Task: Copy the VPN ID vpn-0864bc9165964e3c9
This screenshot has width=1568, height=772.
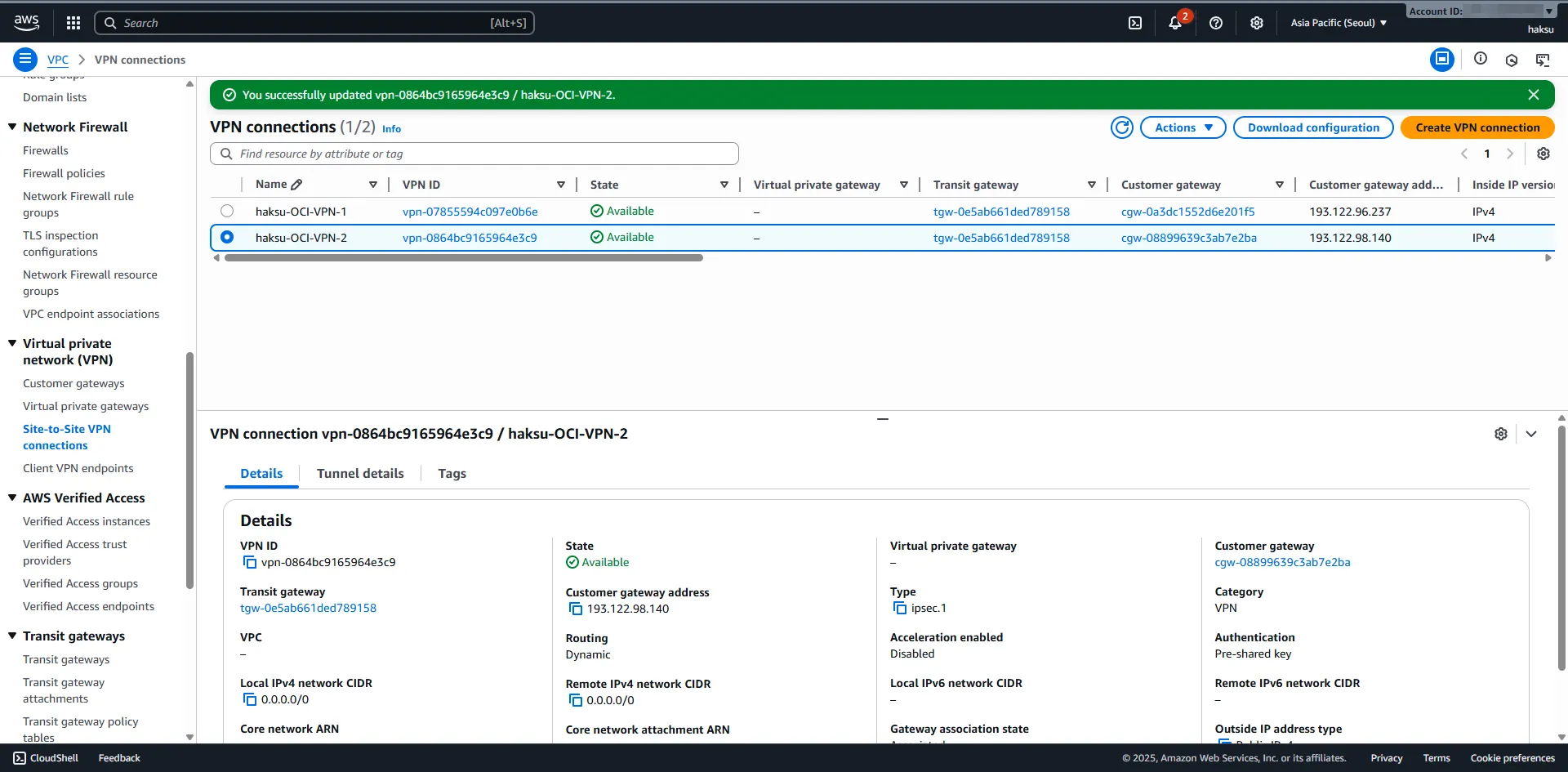Action: [250, 562]
